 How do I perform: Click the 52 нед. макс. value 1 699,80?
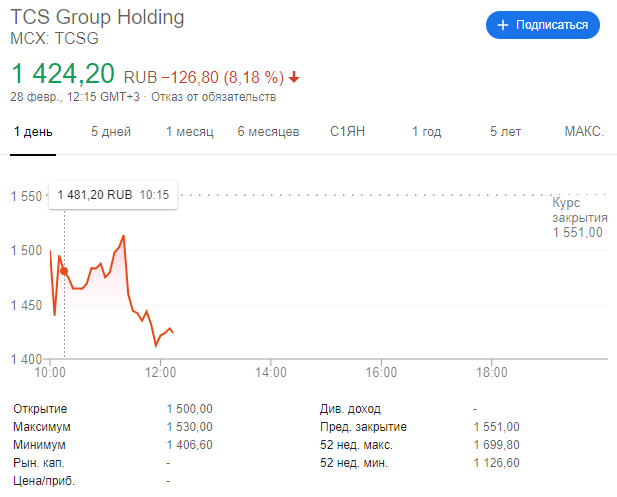pyautogui.click(x=497, y=445)
